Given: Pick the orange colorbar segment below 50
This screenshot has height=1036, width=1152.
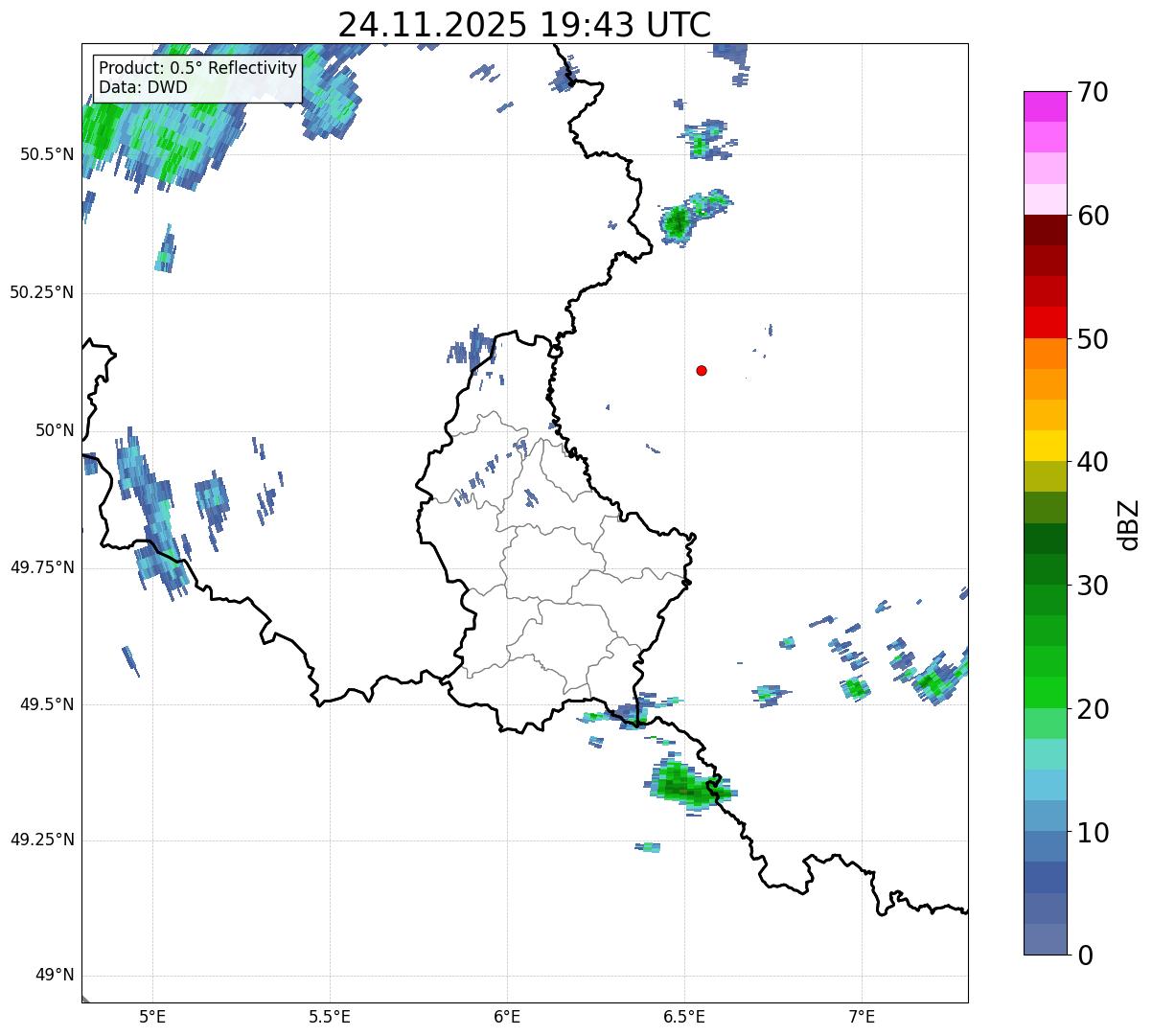Looking at the screenshot, I should [1045, 354].
